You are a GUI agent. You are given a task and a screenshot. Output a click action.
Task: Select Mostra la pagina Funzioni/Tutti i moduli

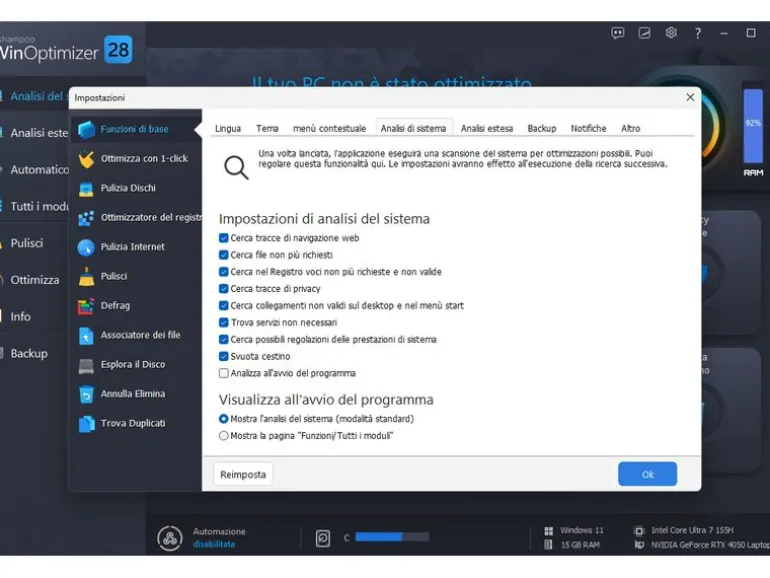tap(223, 436)
